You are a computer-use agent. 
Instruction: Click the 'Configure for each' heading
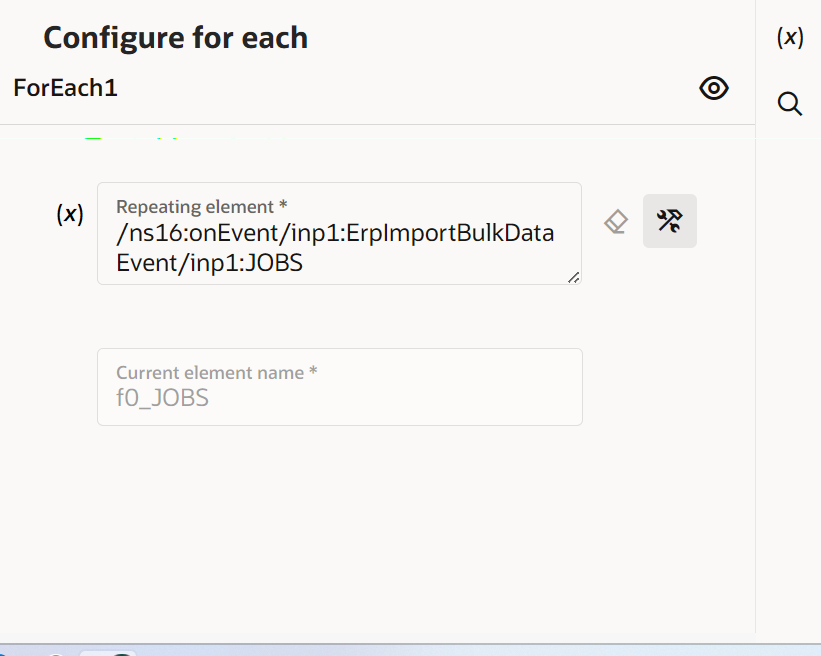point(176,38)
